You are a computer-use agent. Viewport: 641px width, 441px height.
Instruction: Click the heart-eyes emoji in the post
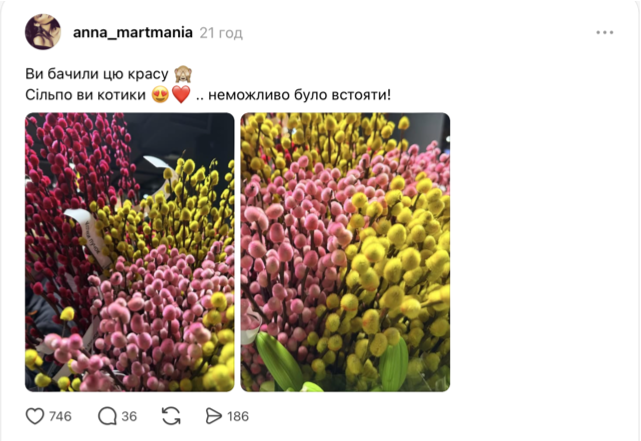[160, 95]
